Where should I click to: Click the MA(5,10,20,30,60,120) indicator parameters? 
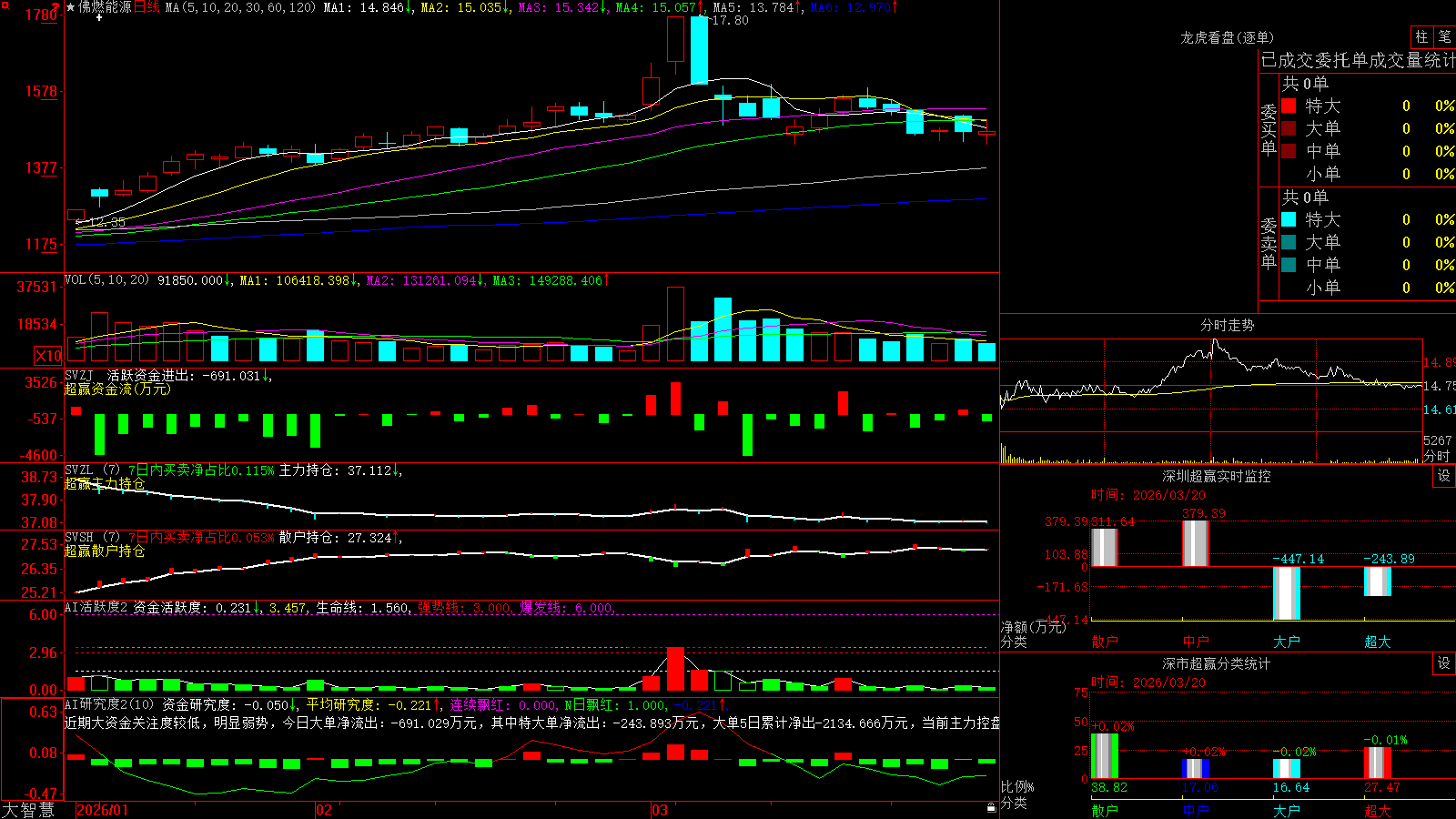click(240, 7)
